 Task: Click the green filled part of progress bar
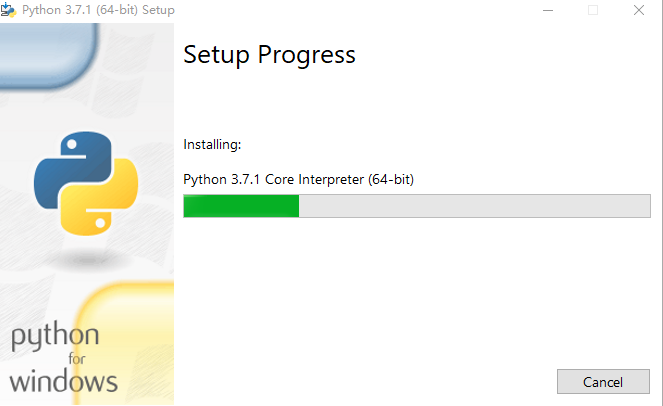click(241, 206)
